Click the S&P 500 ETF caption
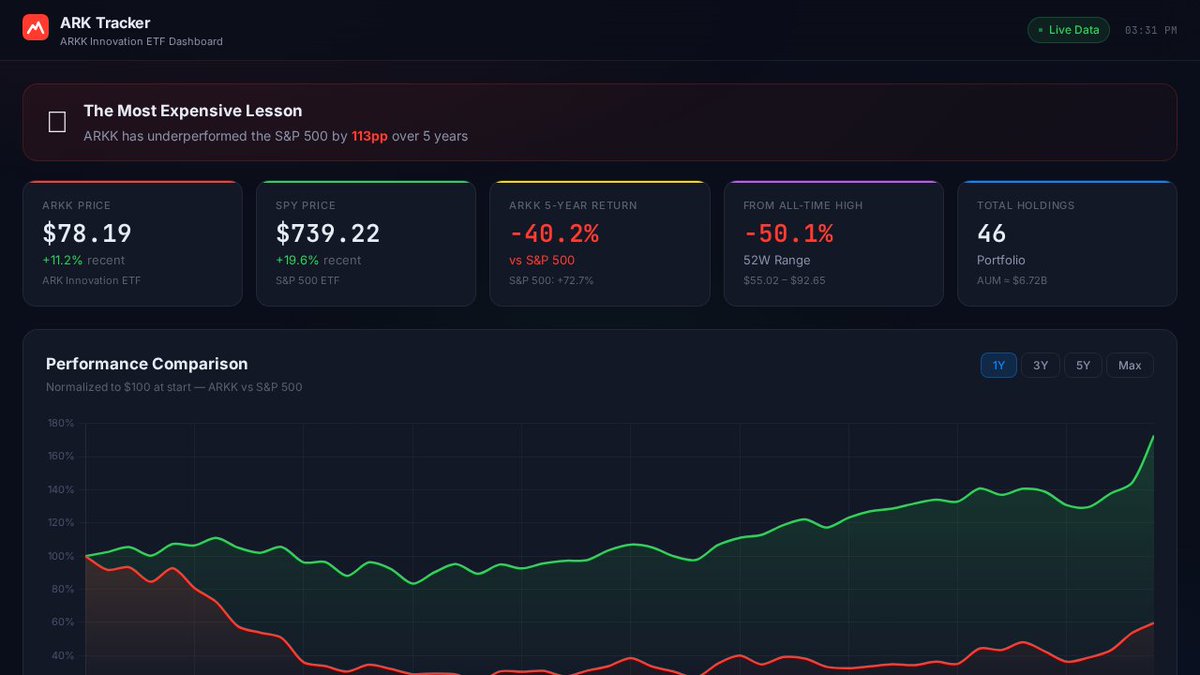 [x=309, y=280]
